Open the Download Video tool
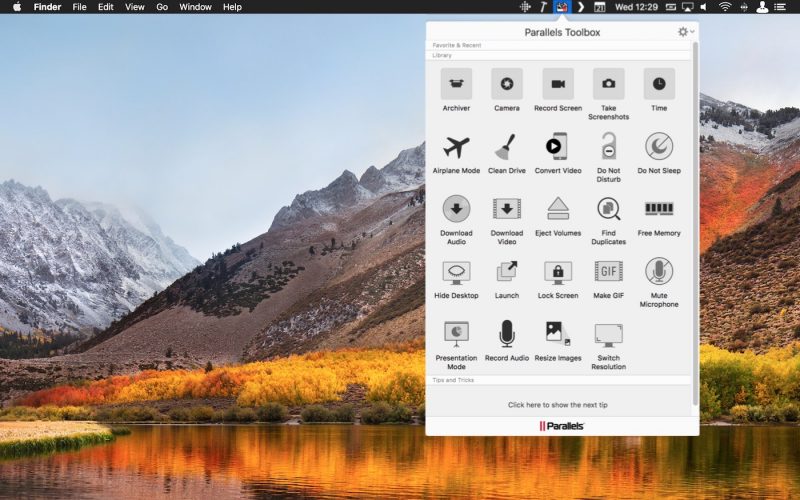800x500 pixels. point(507,219)
